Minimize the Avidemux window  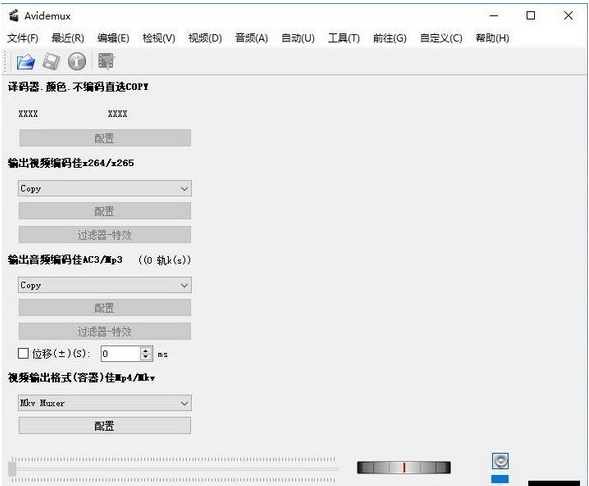click(494, 16)
